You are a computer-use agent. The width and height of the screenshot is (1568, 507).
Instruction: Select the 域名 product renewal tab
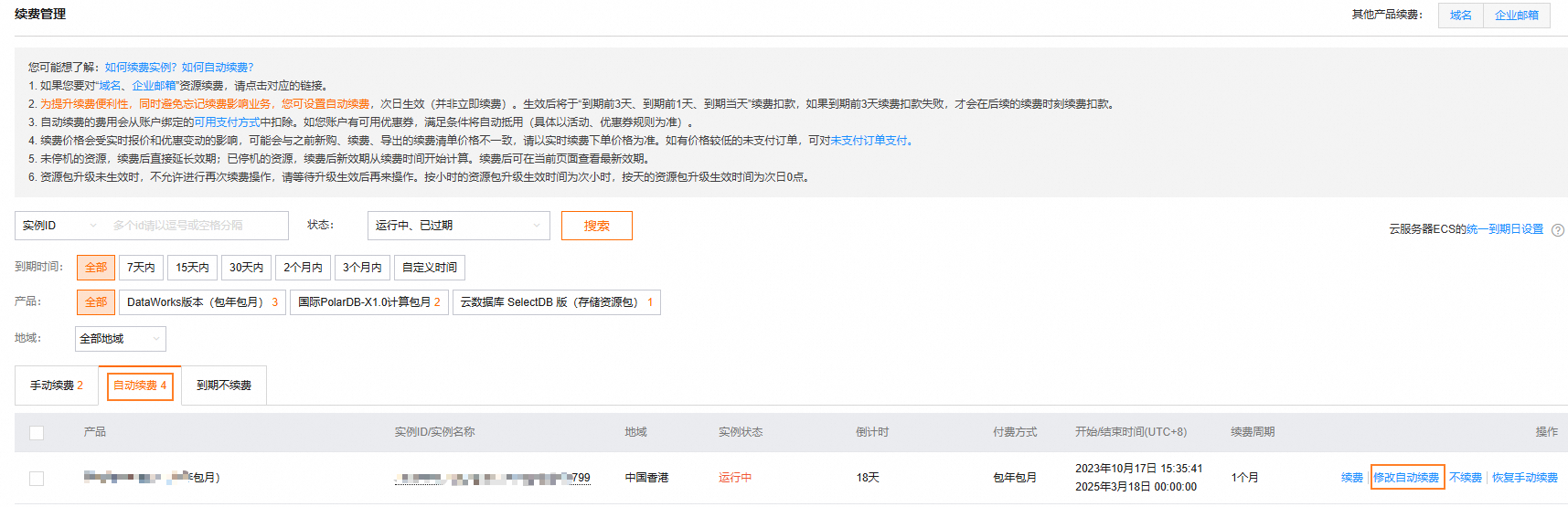1461,16
